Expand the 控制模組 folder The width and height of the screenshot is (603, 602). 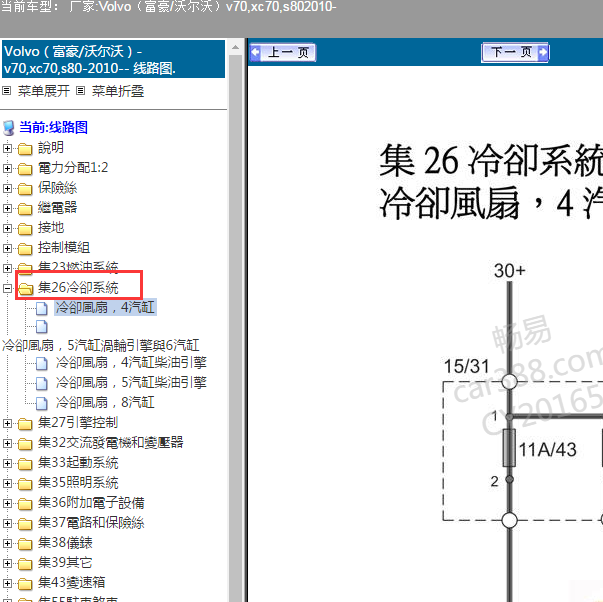point(7,248)
